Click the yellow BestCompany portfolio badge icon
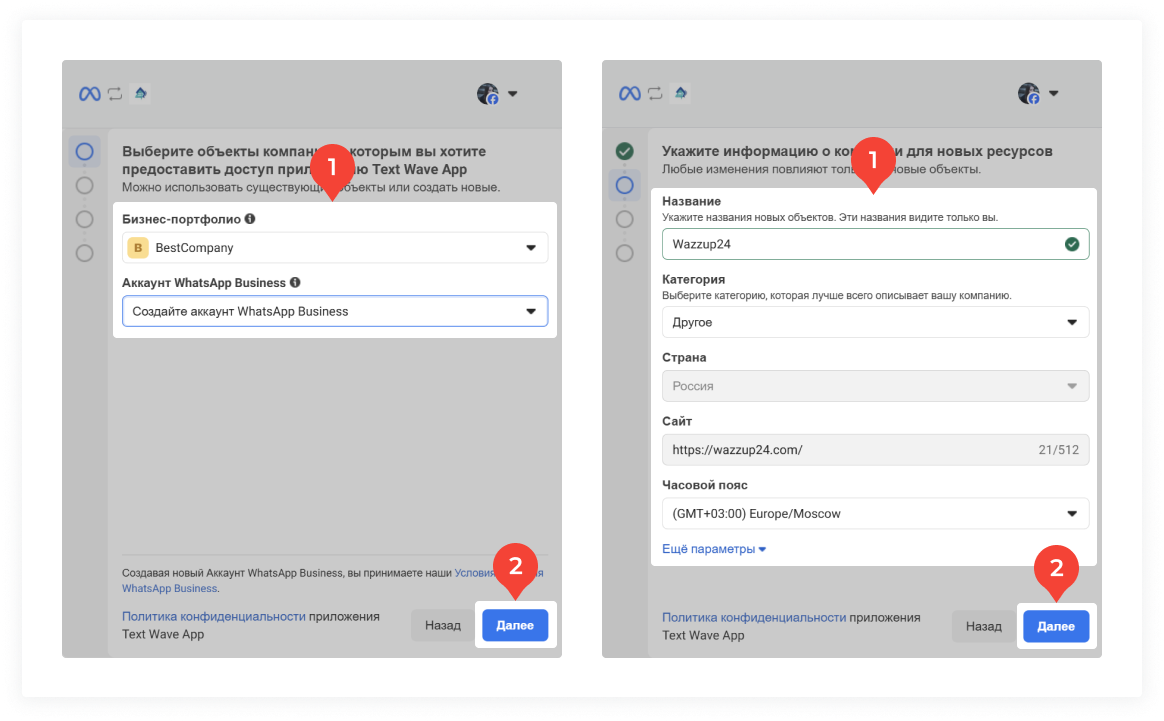 [138, 247]
